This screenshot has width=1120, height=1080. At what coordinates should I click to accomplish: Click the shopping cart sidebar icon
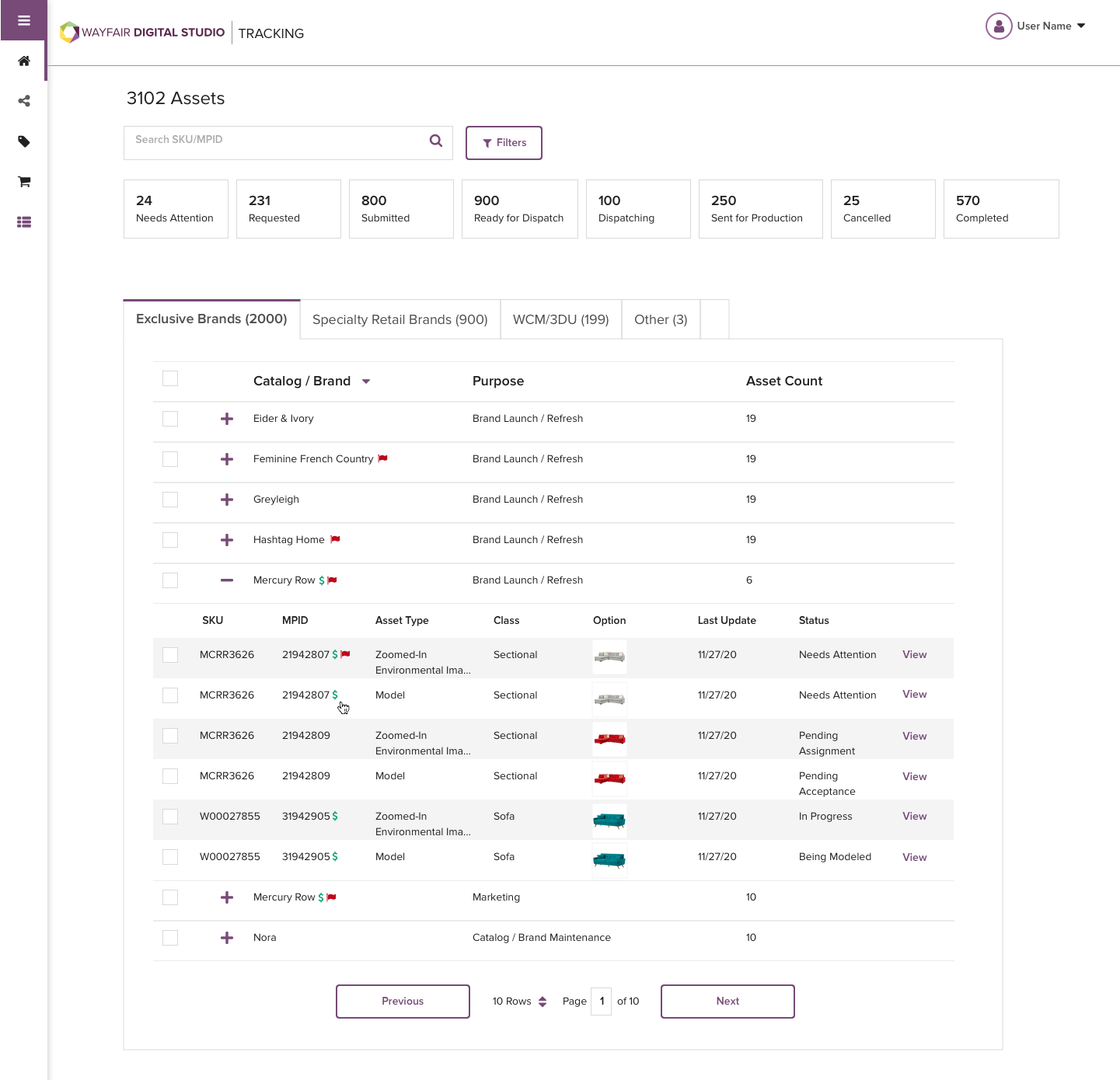point(24,182)
